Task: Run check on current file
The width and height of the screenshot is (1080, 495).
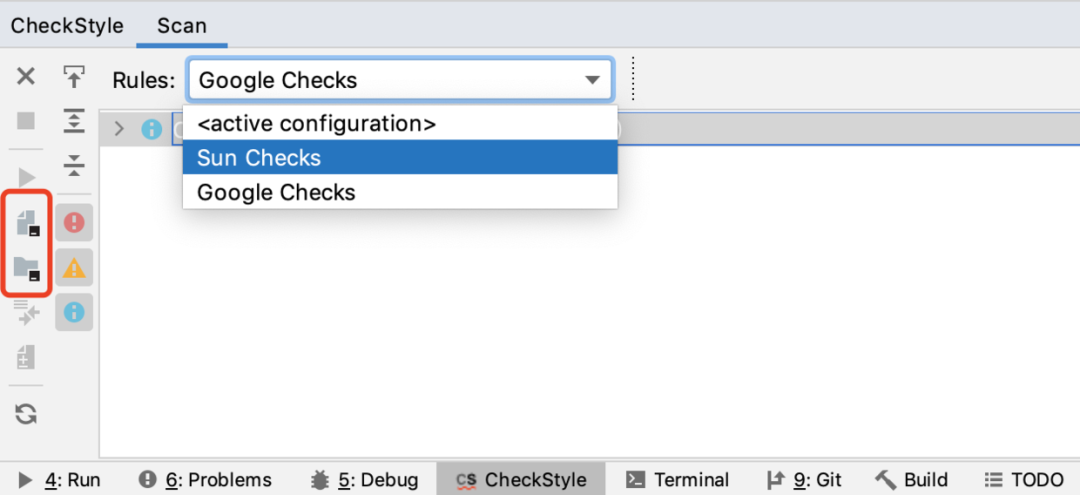Action: (x=26, y=178)
